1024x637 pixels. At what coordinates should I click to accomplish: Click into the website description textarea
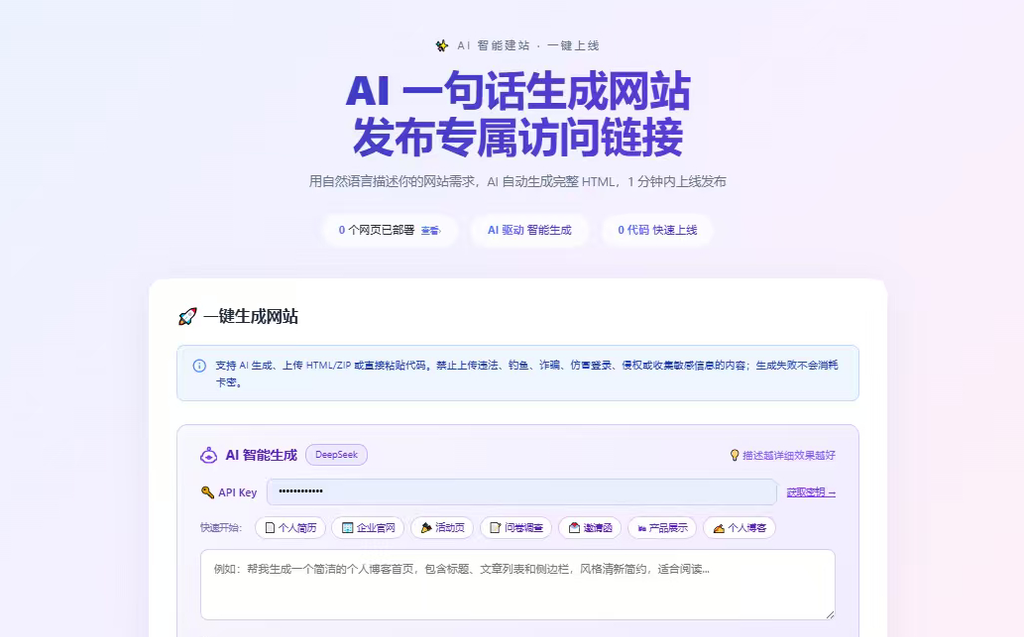(517, 585)
